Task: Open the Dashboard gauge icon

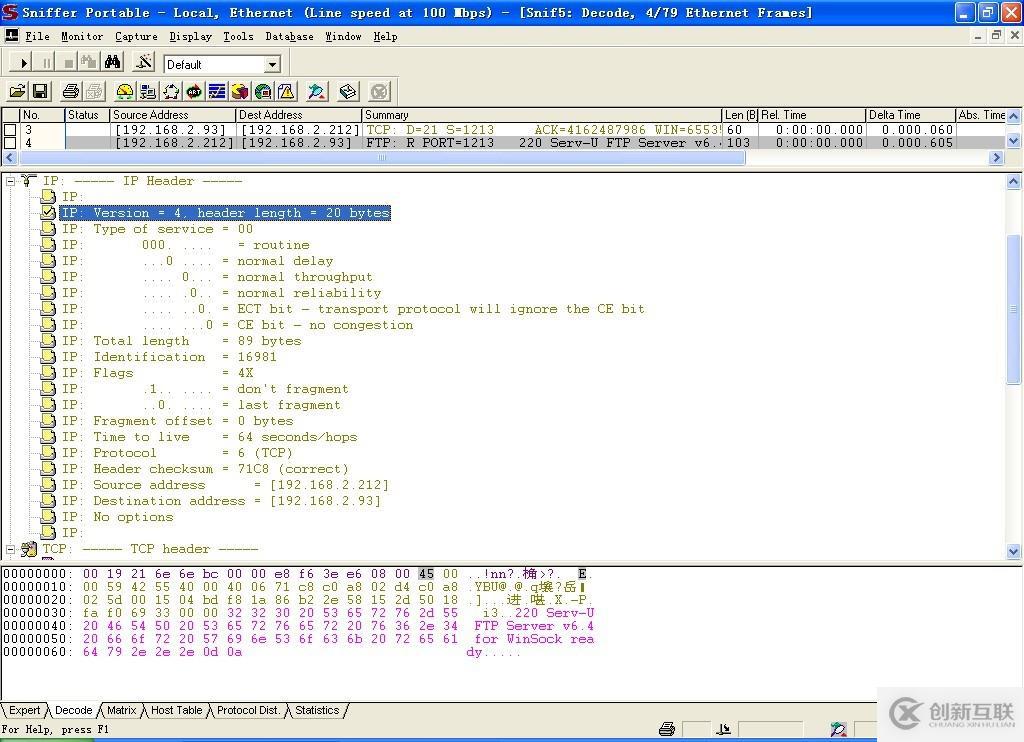Action: click(125, 92)
